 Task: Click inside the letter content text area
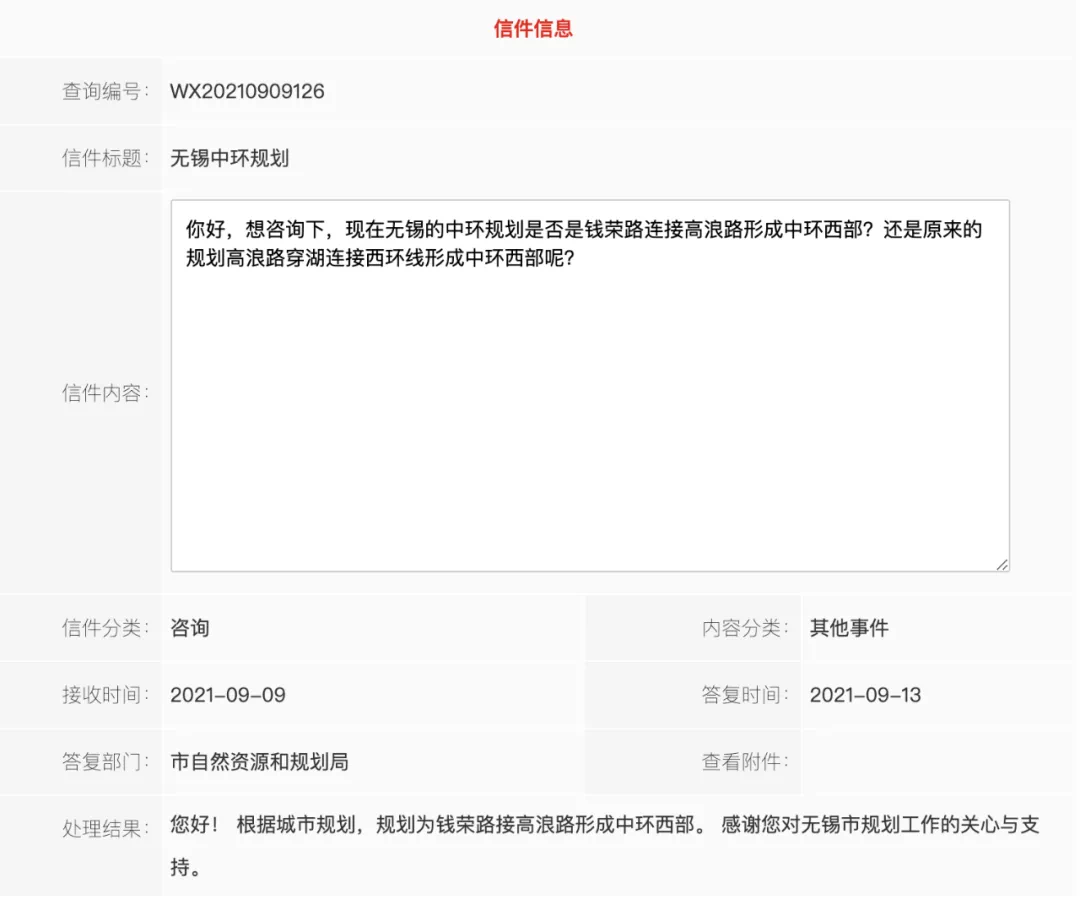(590, 400)
